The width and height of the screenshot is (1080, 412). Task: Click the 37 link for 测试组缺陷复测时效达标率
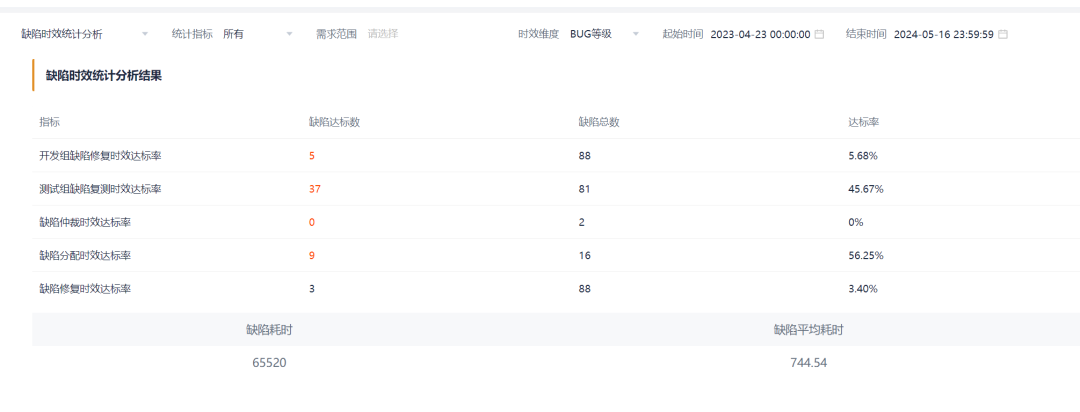click(315, 189)
